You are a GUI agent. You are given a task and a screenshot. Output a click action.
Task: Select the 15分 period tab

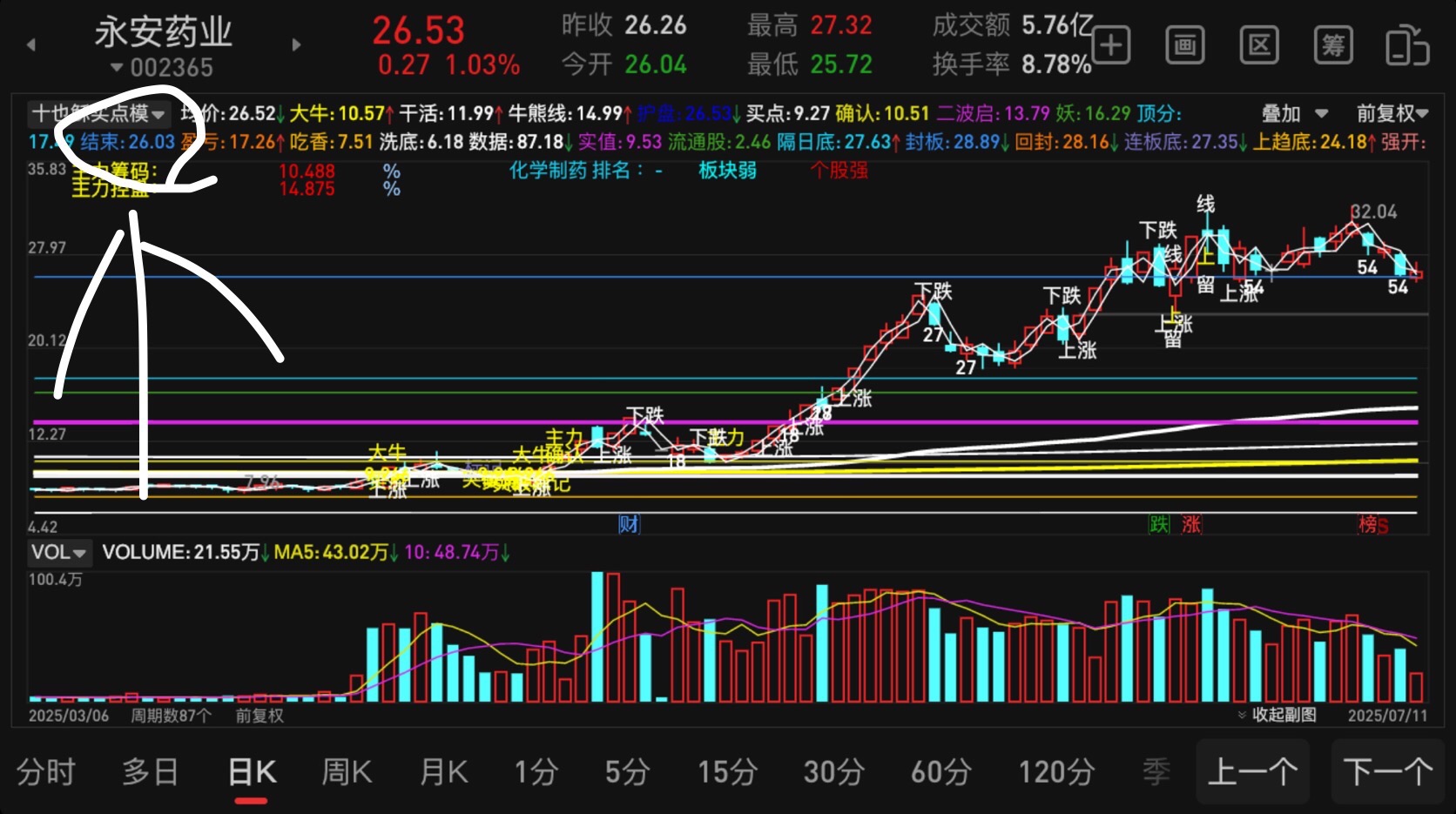coord(727,772)
